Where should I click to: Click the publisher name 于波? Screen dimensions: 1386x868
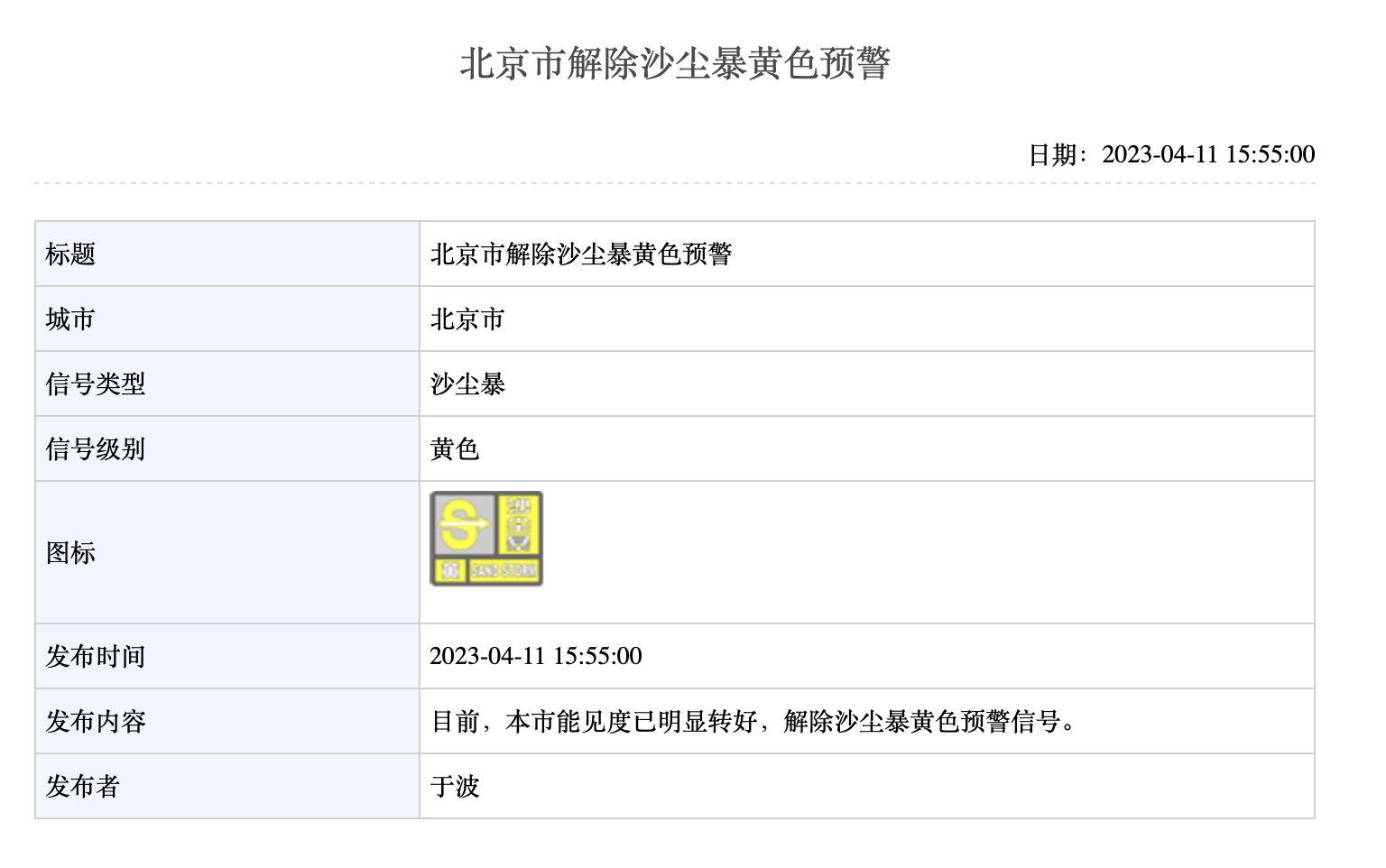click(455, 787)
